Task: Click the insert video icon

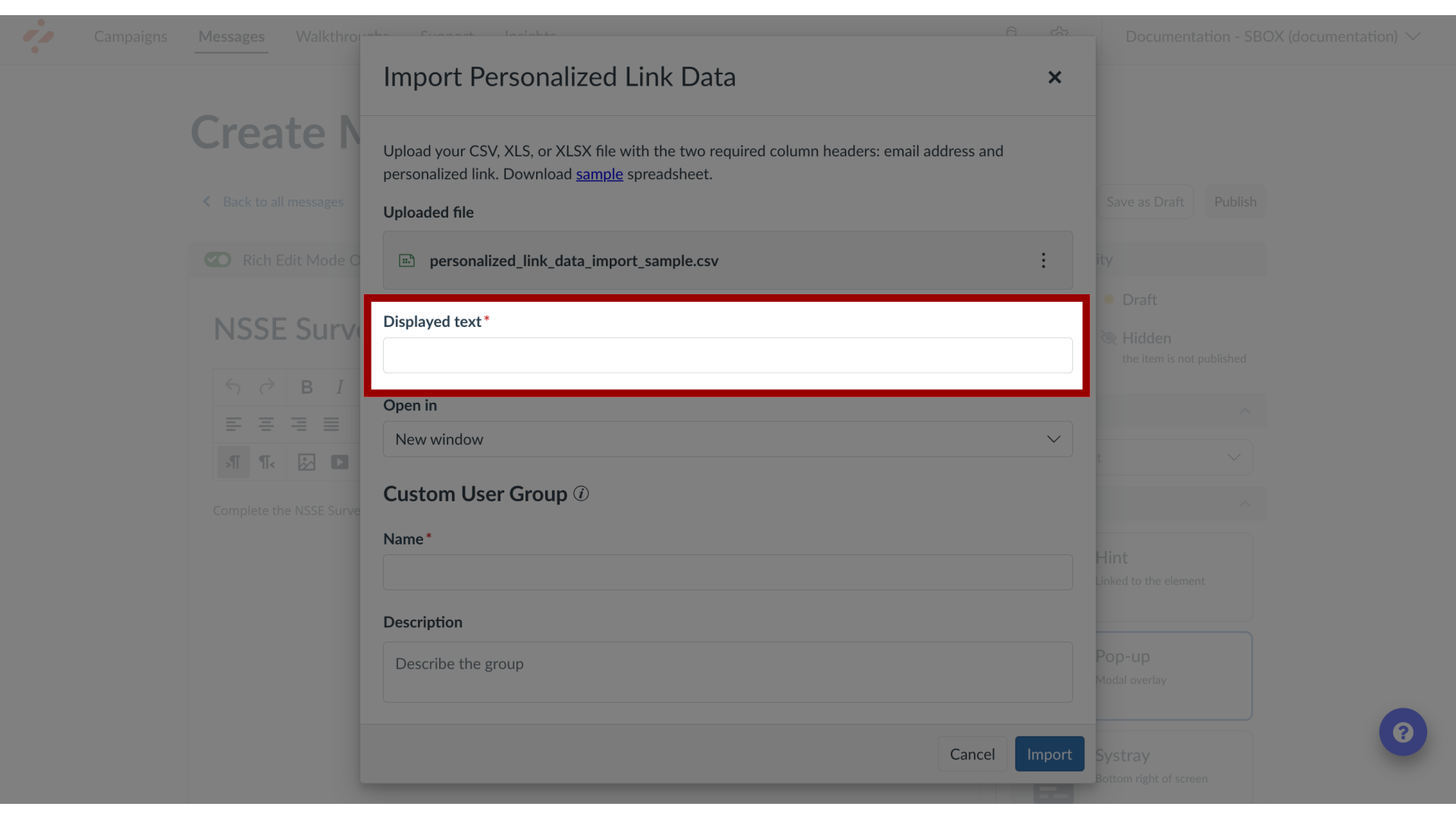Action: point(340,462)
